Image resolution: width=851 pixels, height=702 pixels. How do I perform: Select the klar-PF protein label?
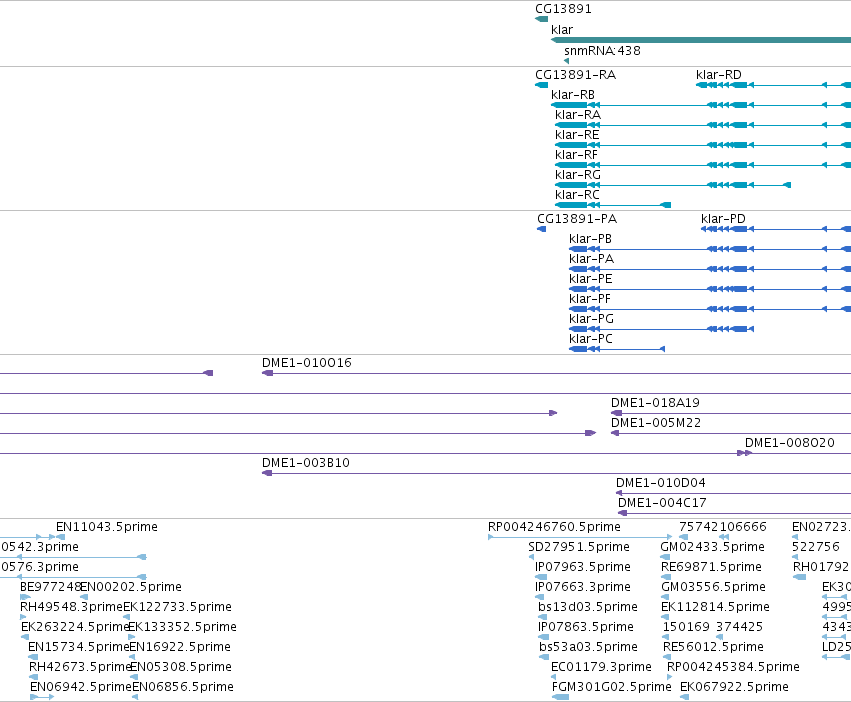point(590,300)
